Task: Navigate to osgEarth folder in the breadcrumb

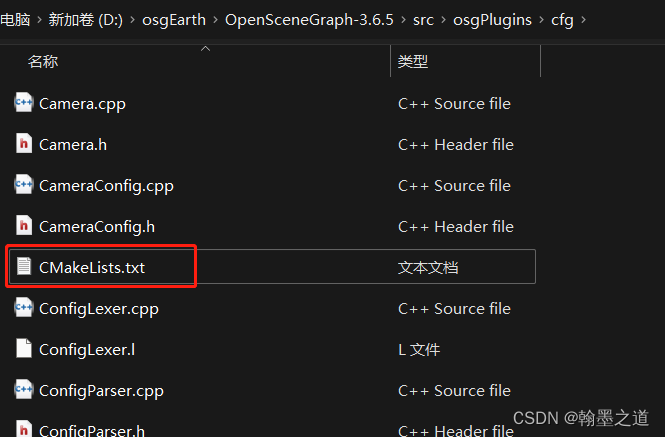Action: point(174,20)
